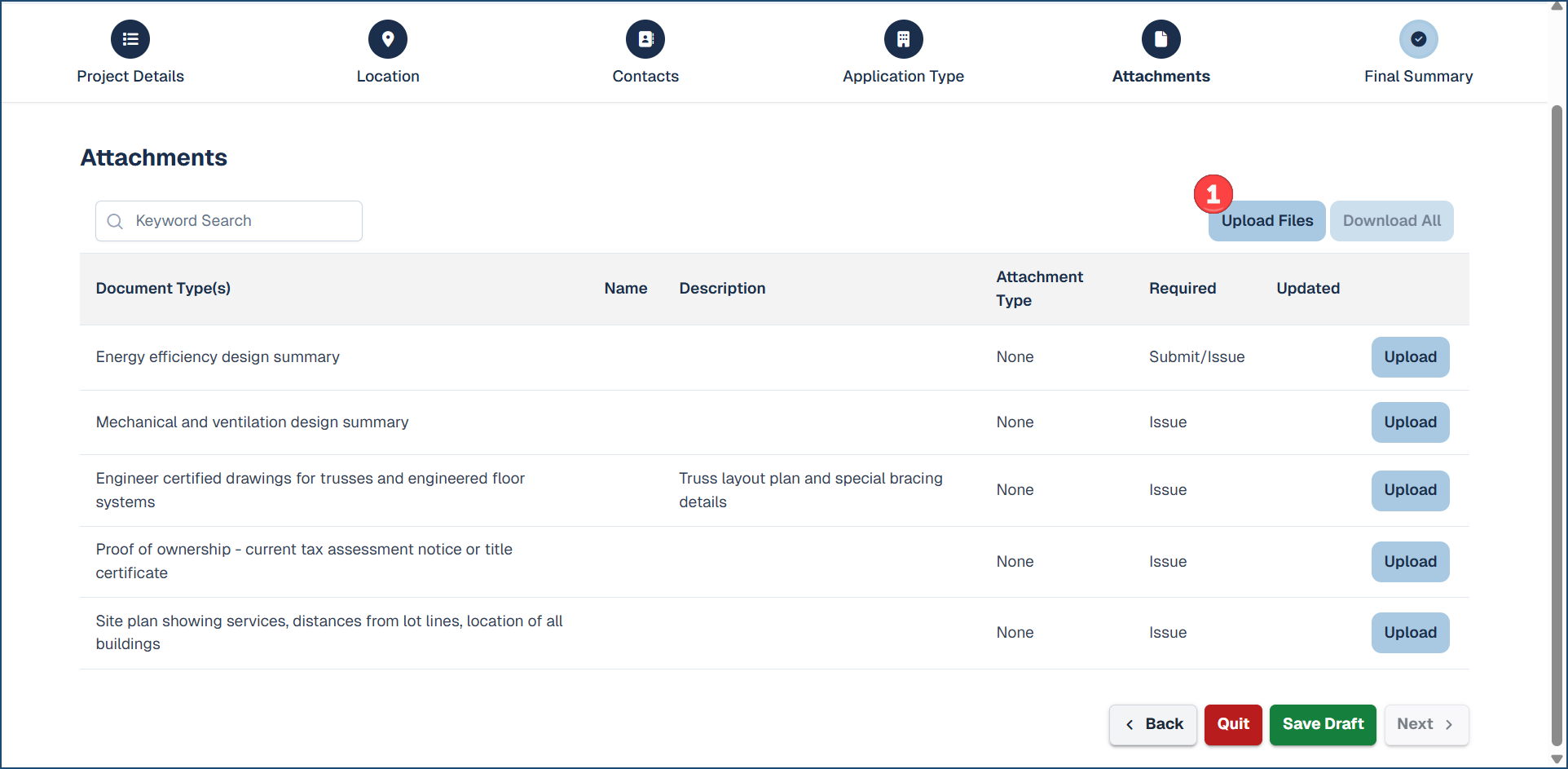Click the Project Details list icon
The image size is (1568, 769).
tap(130, 39)
